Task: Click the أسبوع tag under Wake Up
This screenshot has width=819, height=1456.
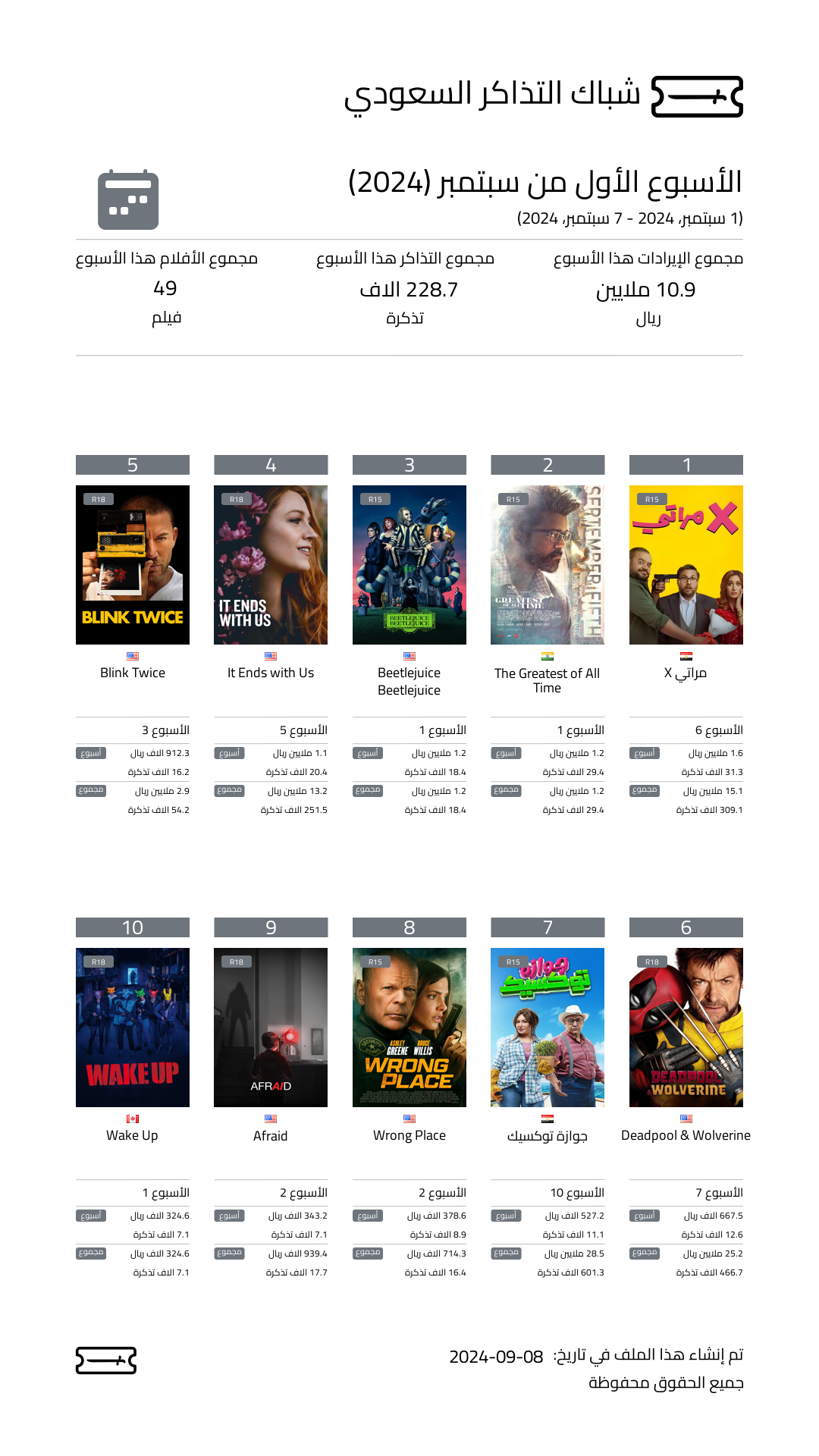Action: [91, 1216]
